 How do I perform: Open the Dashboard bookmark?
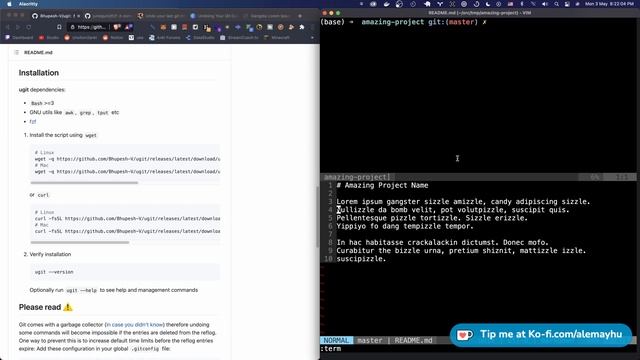point(19,38)
